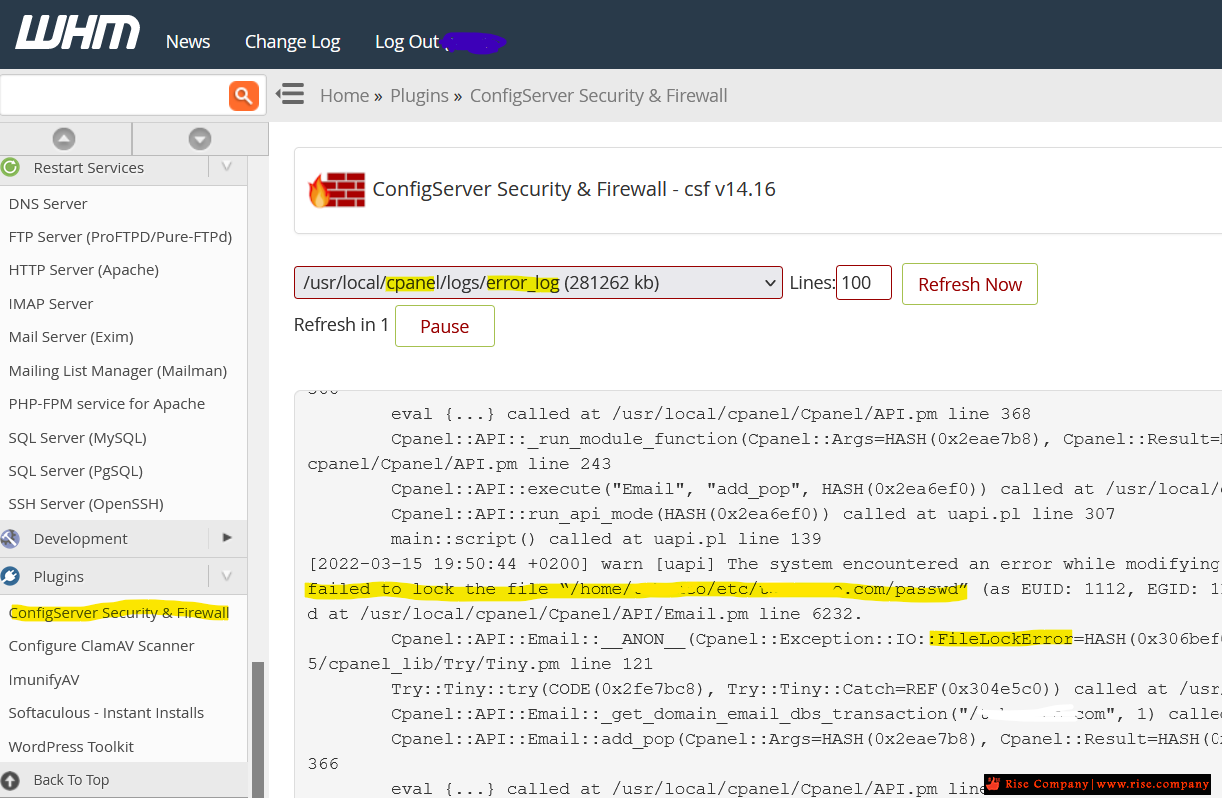The image size is (1222, 798).
Task: Open the Change Log menu item
Action: [x=292, y=41]
